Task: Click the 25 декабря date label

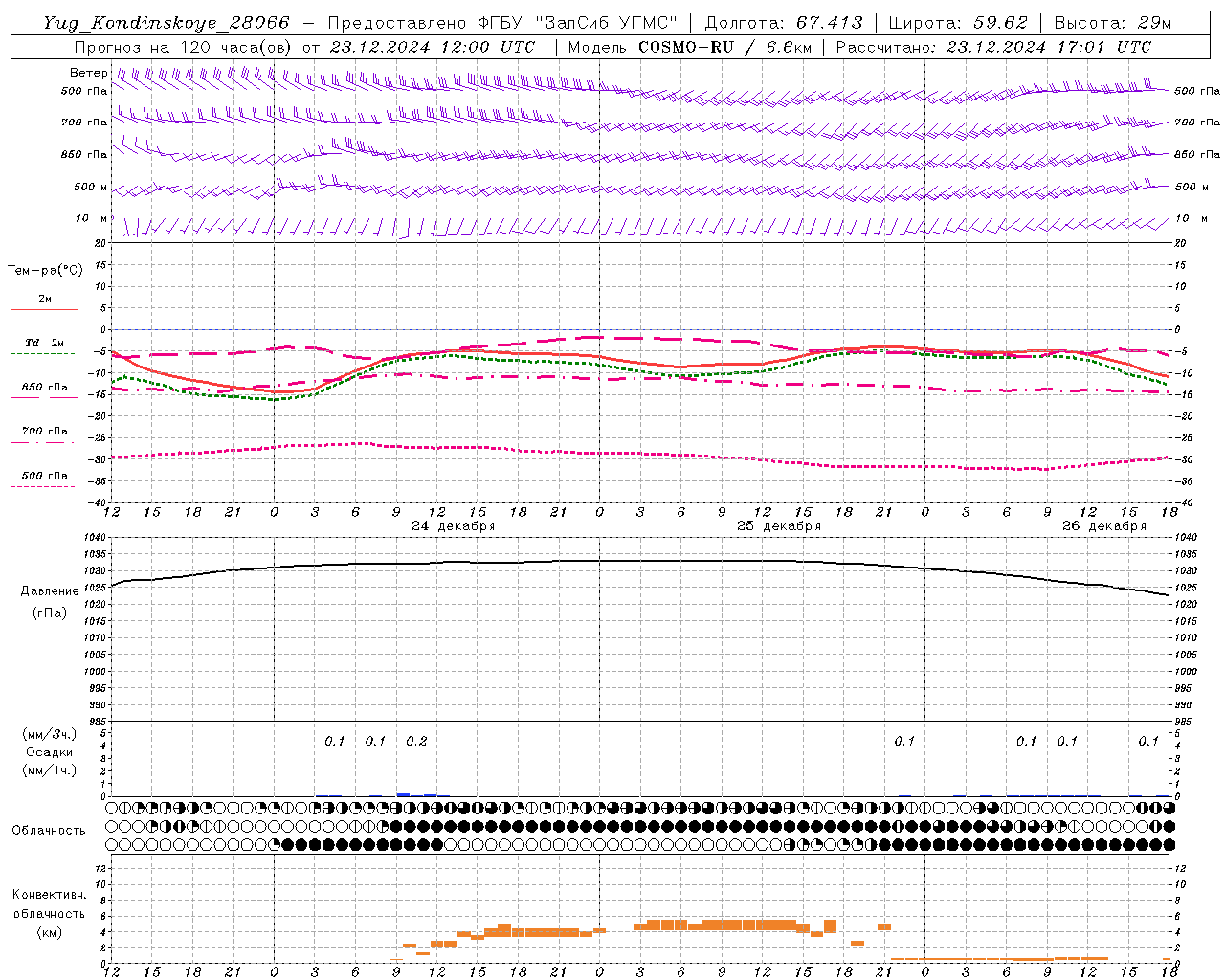Action: tap(778, 526)
